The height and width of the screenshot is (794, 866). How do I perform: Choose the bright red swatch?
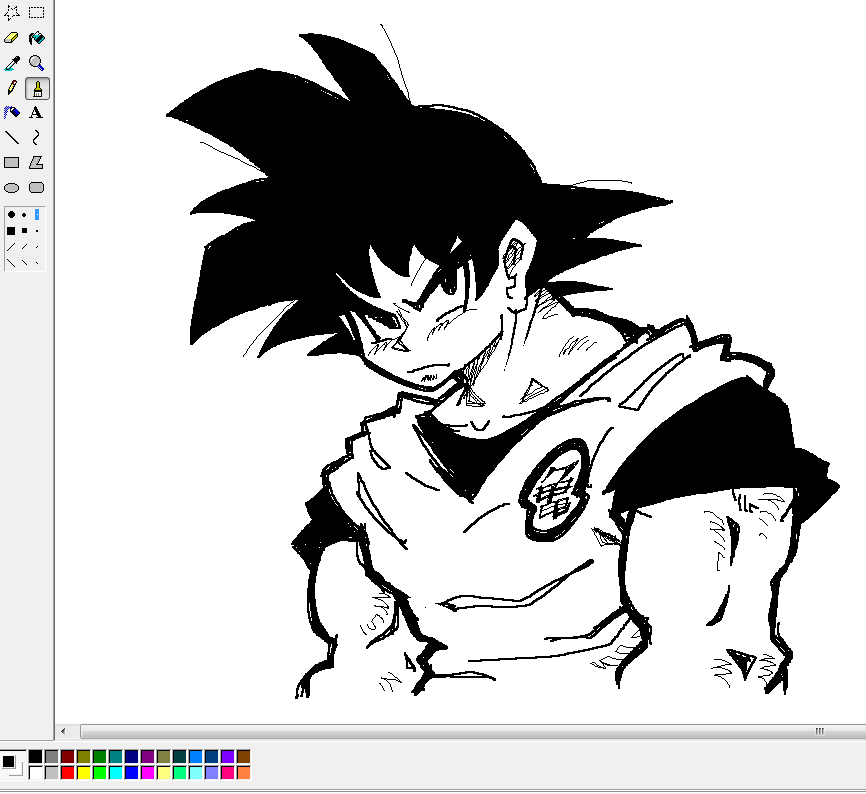click(x=67, y=772)
